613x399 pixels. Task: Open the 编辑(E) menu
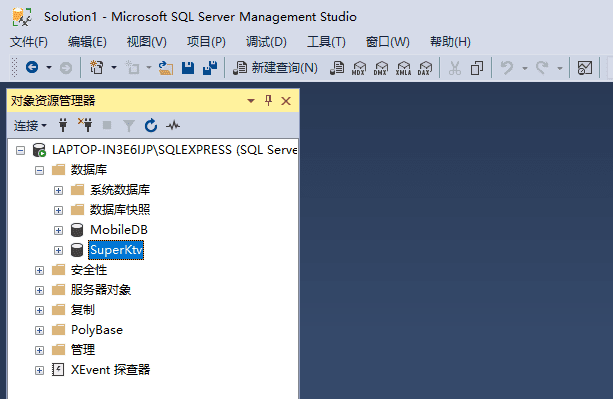click(x=87, y=41)
